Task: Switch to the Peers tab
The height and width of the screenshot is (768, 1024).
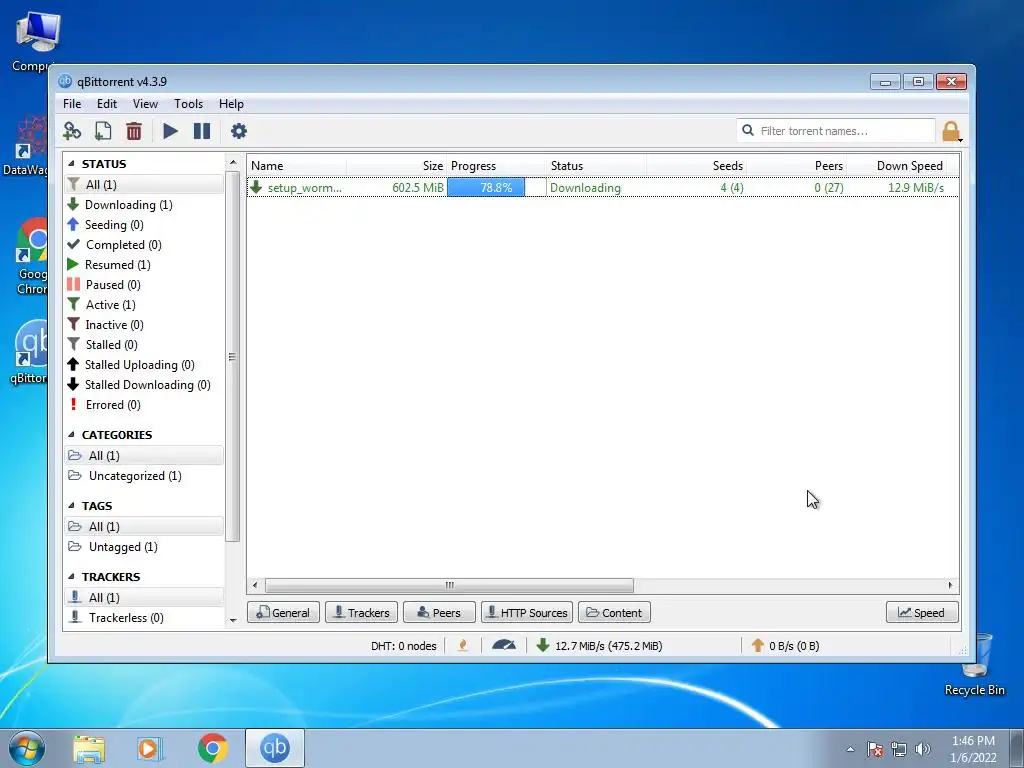Action: tap(439, 613)
